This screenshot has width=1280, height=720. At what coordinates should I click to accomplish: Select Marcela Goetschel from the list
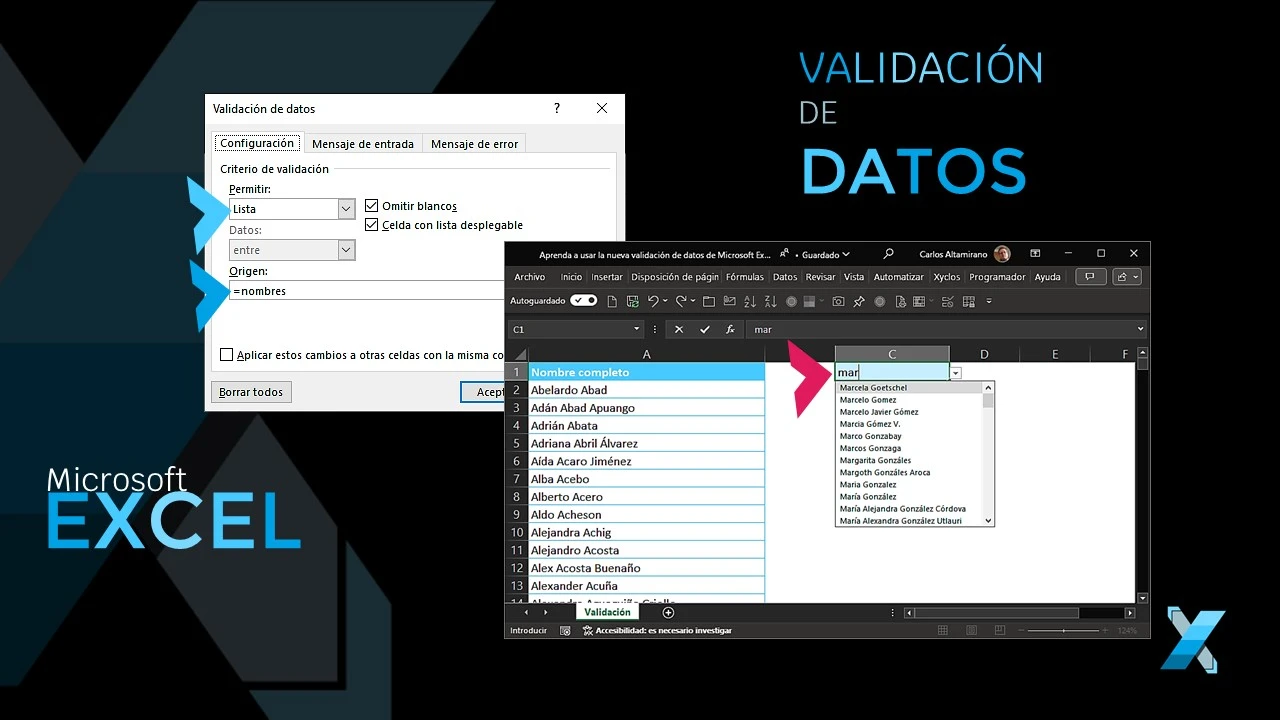pyautogui.click(x=873, y=388)
